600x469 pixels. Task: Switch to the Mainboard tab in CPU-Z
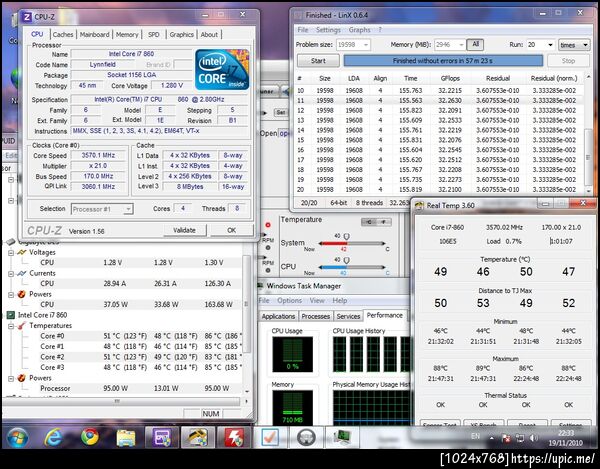(95, 34)
